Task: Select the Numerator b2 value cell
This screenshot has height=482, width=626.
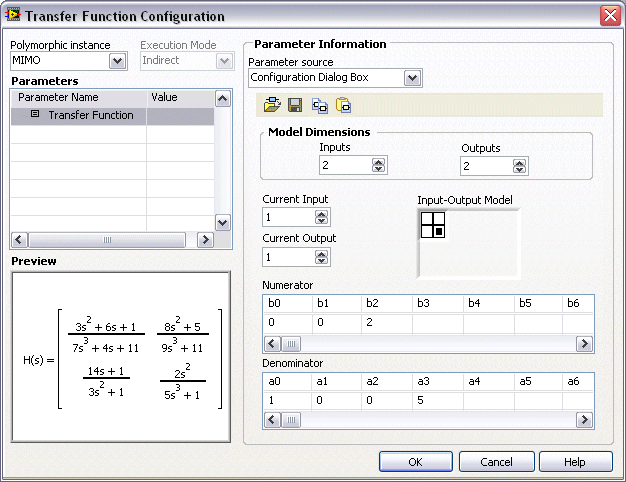Action: click(386, 322)
